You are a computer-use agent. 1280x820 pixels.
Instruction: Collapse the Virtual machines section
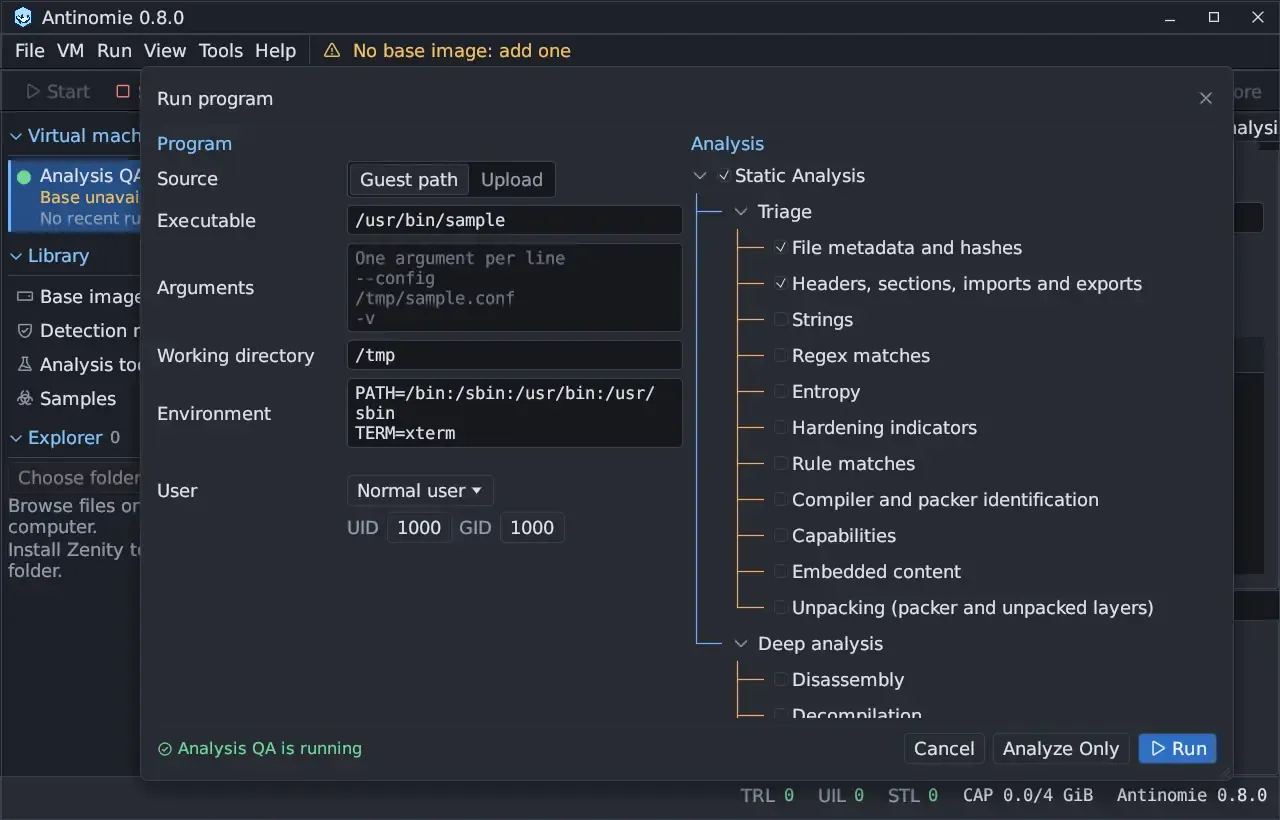[x=16, y=136]
